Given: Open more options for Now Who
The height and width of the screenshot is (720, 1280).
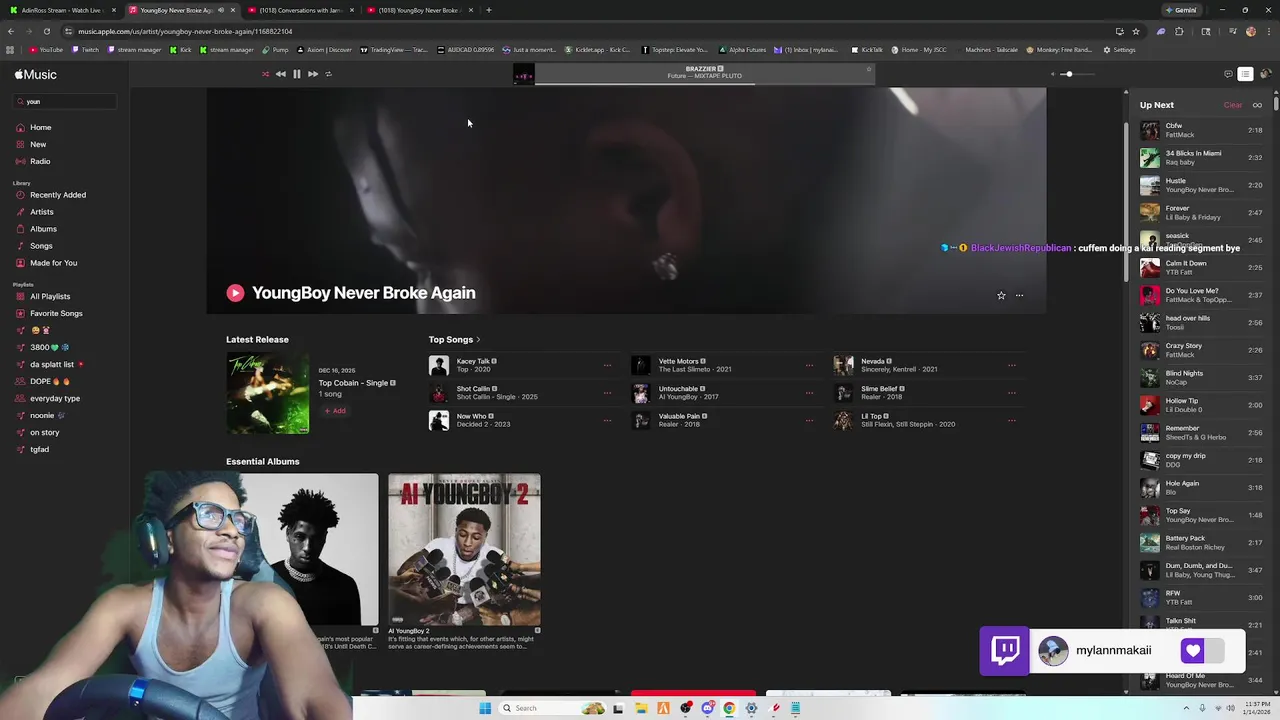Looking at the screenshot, I should pyautogui.click(x=607, y=420).
